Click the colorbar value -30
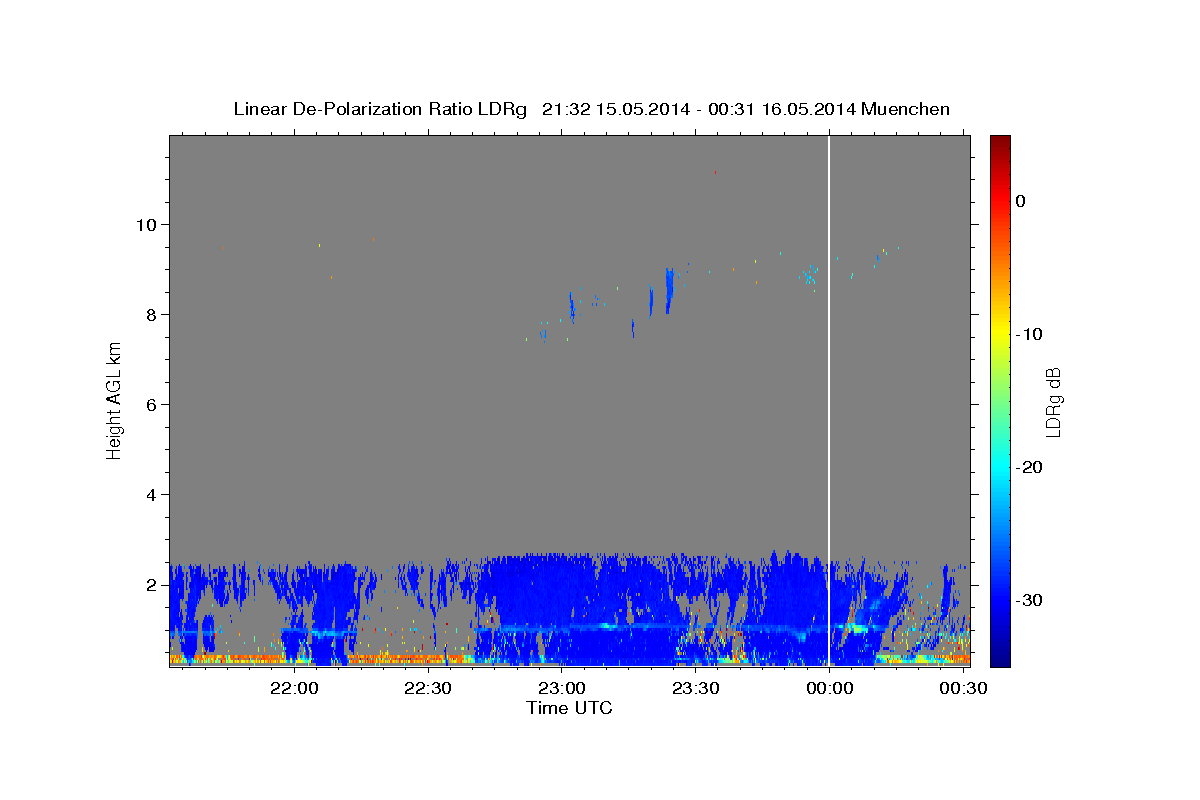This screenshot has width=1200, height=800. [1030, 600]
